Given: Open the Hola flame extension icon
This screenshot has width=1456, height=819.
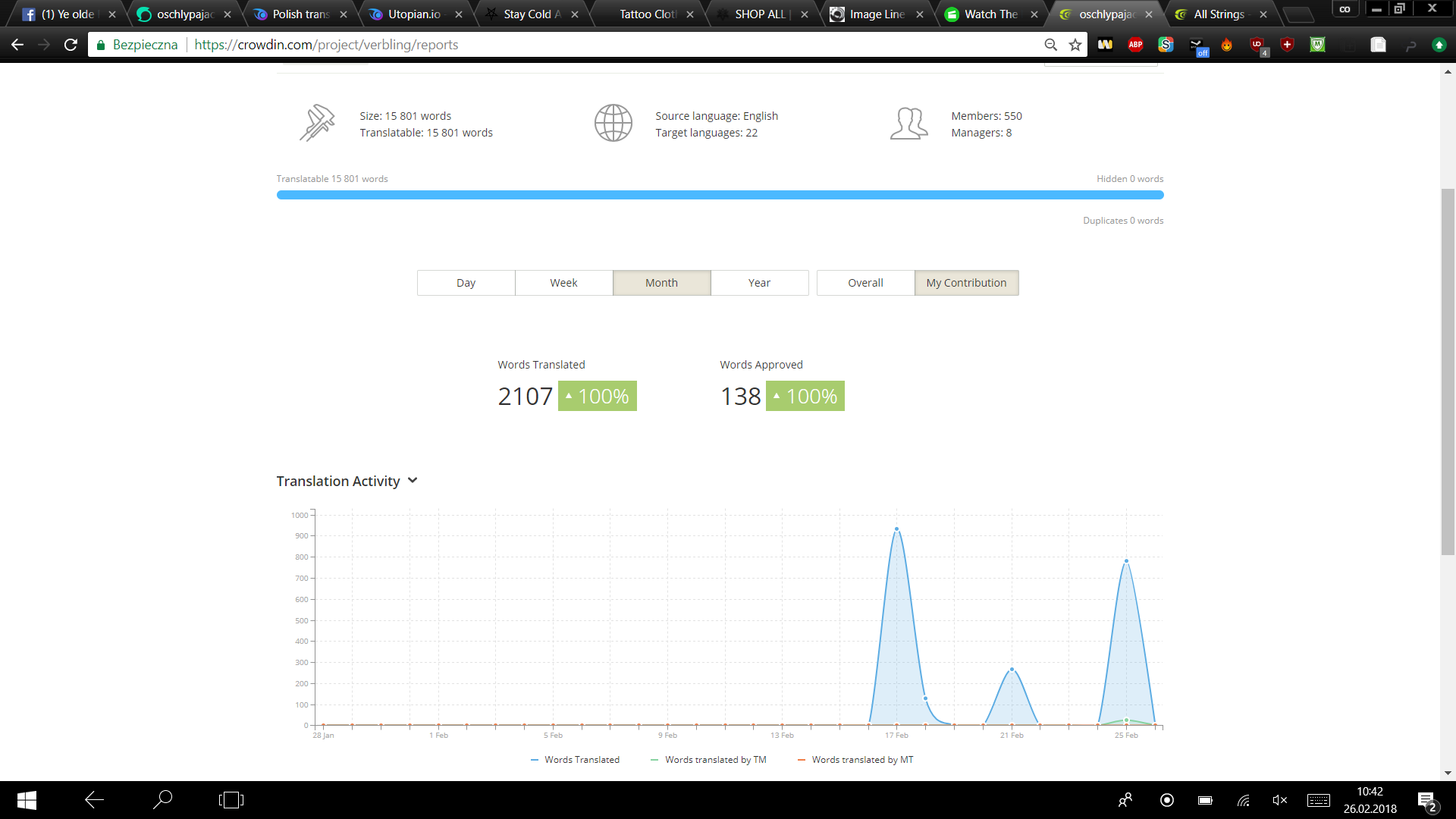Looking at the screenshot, I should click(1227, 45).
